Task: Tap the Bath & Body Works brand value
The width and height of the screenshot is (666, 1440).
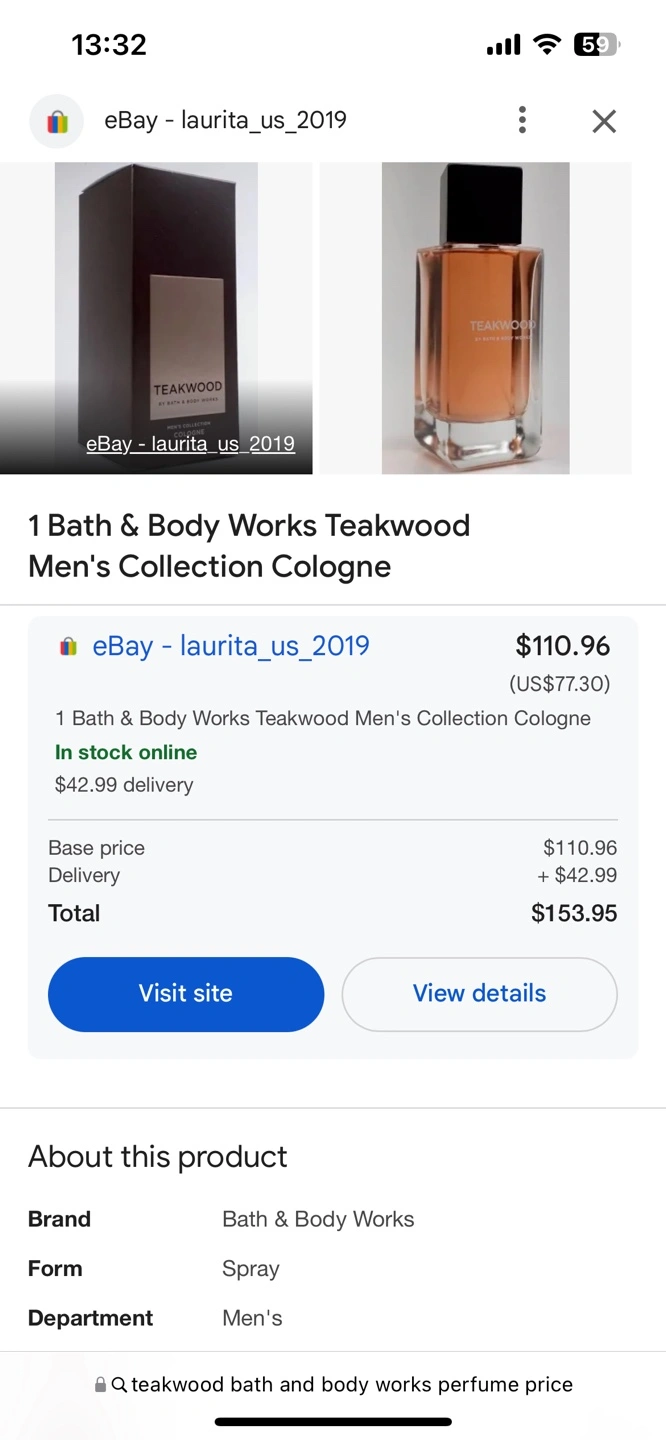Action: (318, 1219)
